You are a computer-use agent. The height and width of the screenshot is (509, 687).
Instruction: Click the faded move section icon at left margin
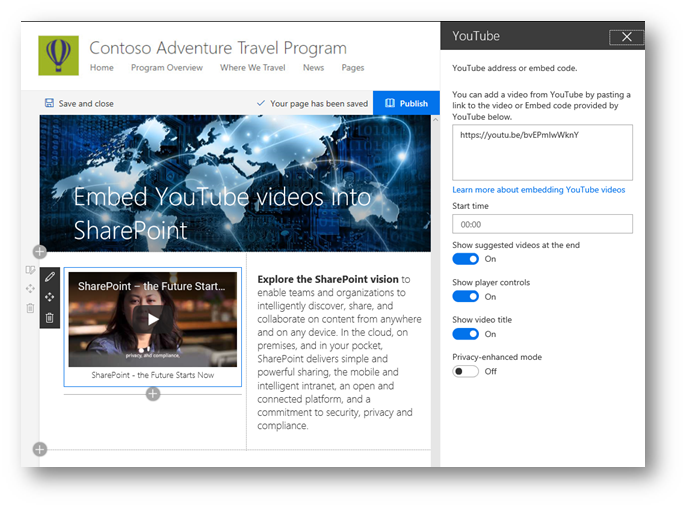point(30,289)
